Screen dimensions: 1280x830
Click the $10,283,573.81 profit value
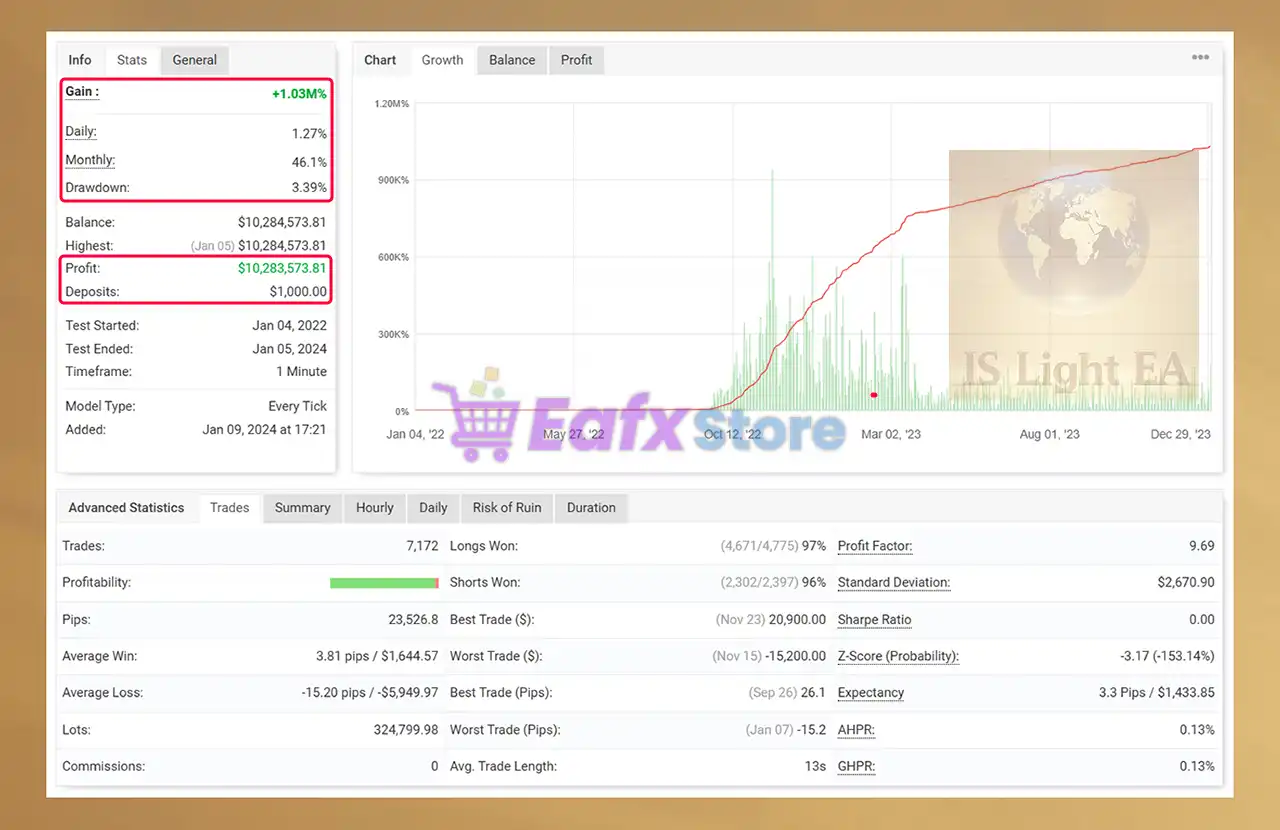coord(282,269)
